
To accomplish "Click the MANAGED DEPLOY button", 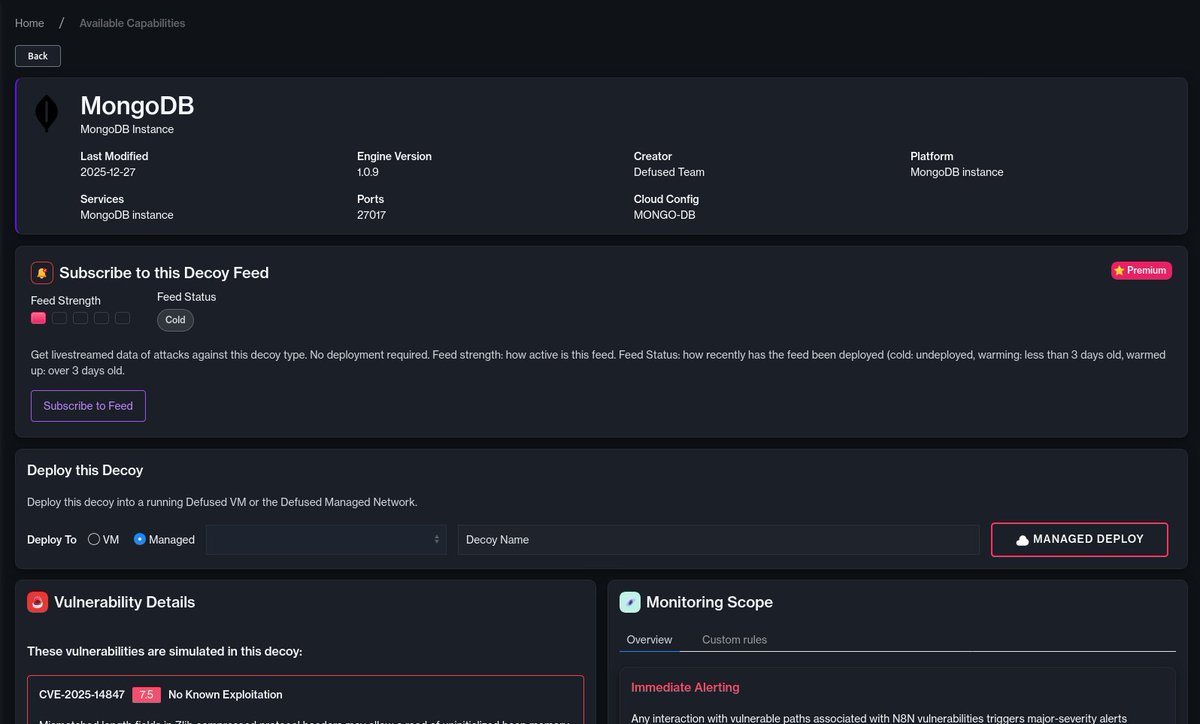I will pyautogui.click(x=1079, y=539).
